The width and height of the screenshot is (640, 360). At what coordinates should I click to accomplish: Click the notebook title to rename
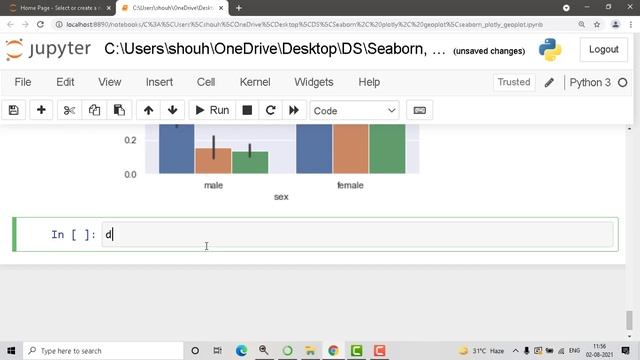[275, 49]
